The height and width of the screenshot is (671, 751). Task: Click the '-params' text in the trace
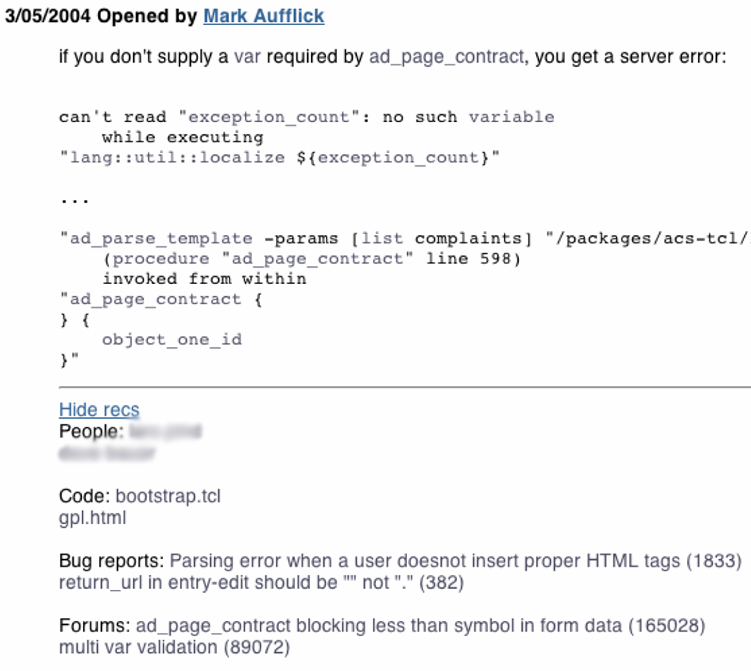click(302, 238)
